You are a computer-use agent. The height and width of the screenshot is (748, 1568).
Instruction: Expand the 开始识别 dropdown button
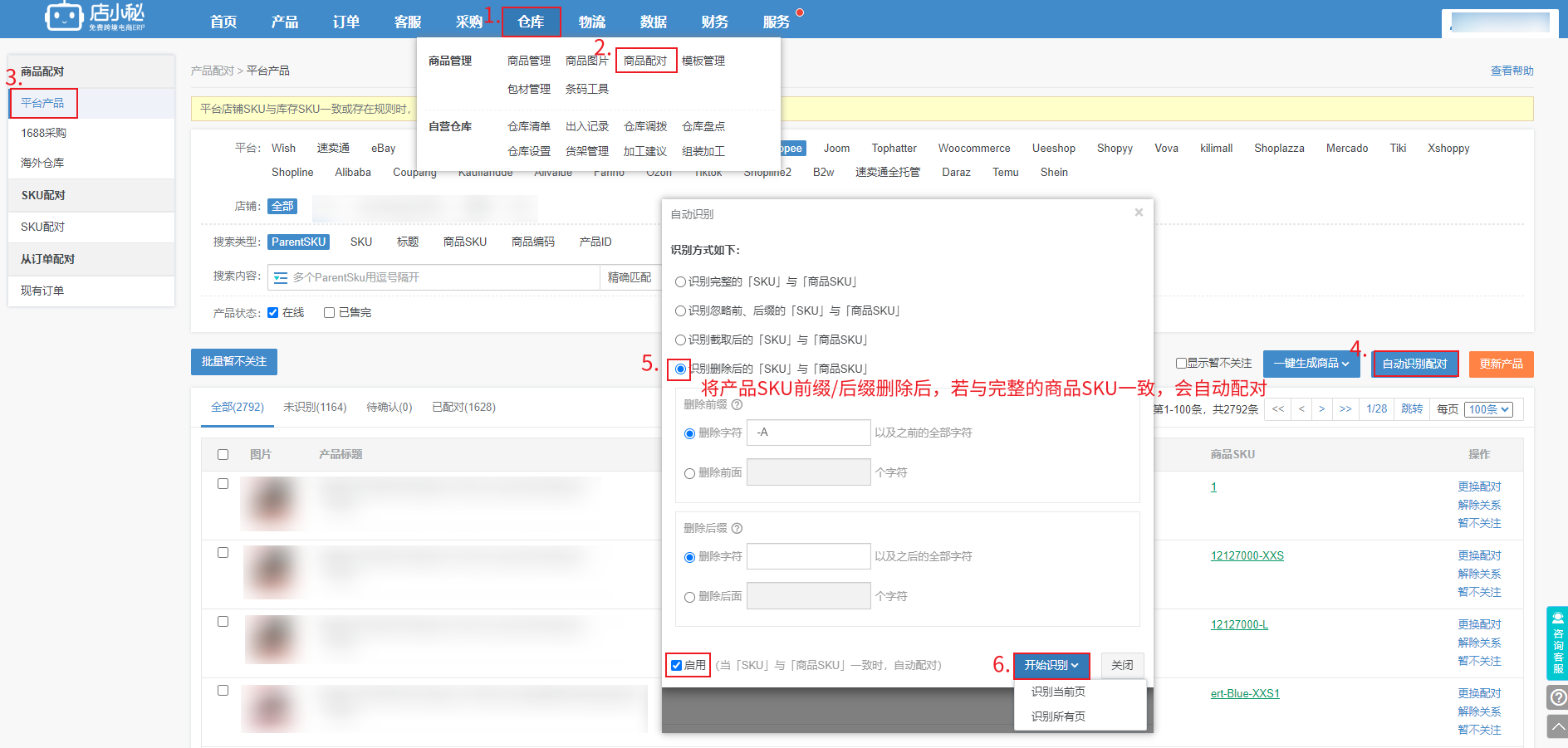coord(1051,666)
